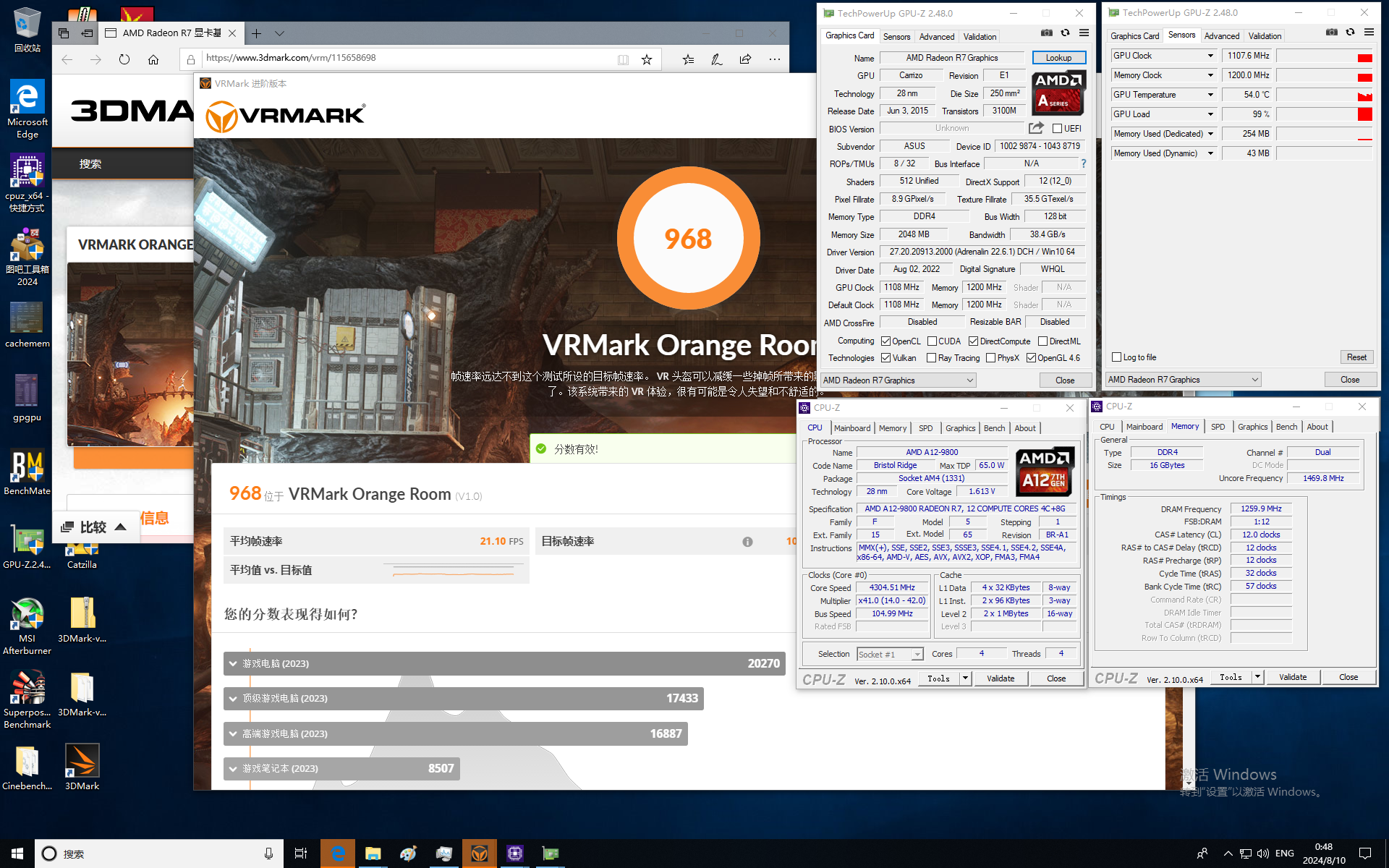Open the Mainboard tab in left CPU-Z
Image resolution: width=1389 pixels, height=868 pixels.
[851, 428]
